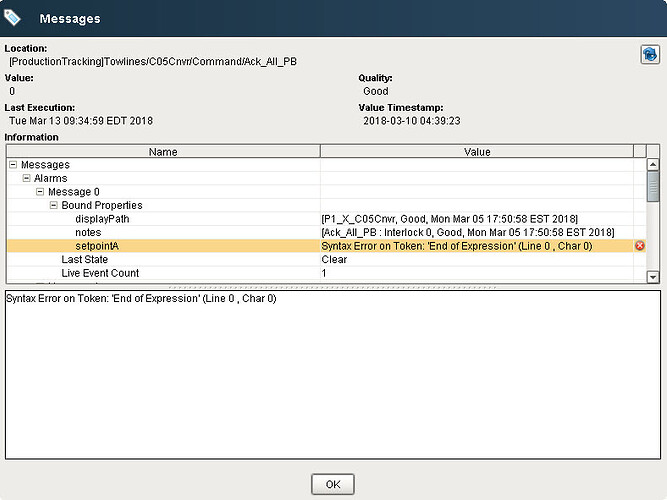The height and width of the screenshot is (500, 667).
Task: Click the Live Event Count value 1
Action: pos(324,273)
